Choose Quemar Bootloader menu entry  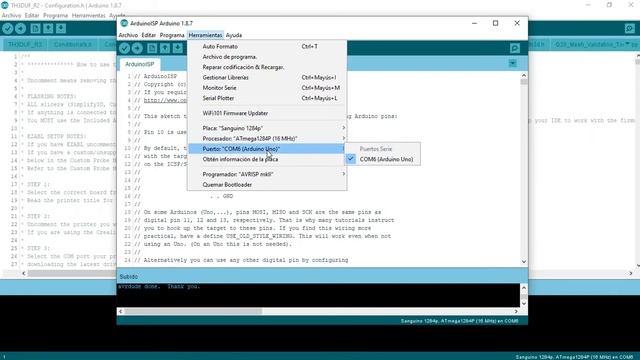click(267, 184)
